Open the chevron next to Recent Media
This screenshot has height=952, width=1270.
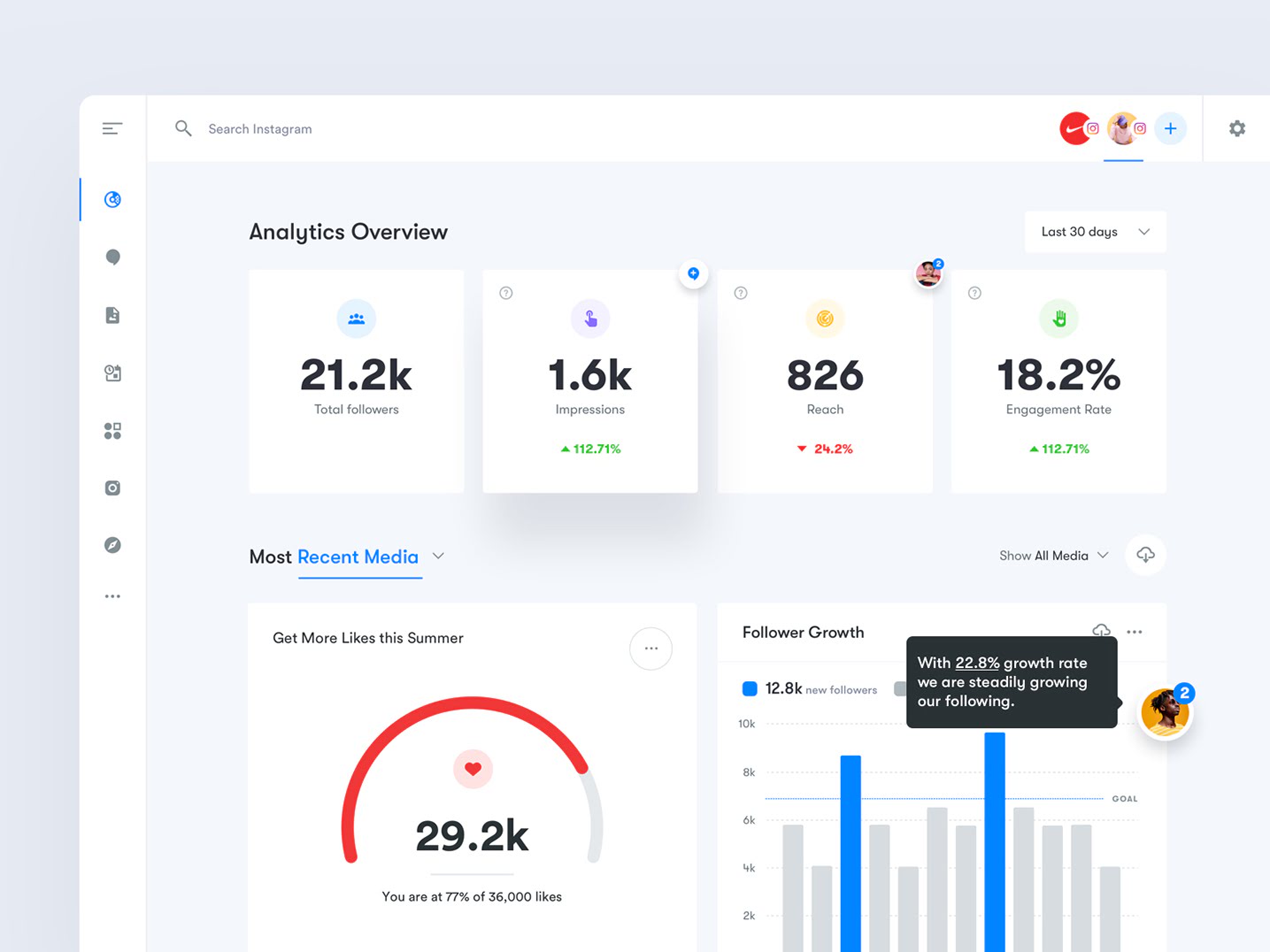point(438,557)
